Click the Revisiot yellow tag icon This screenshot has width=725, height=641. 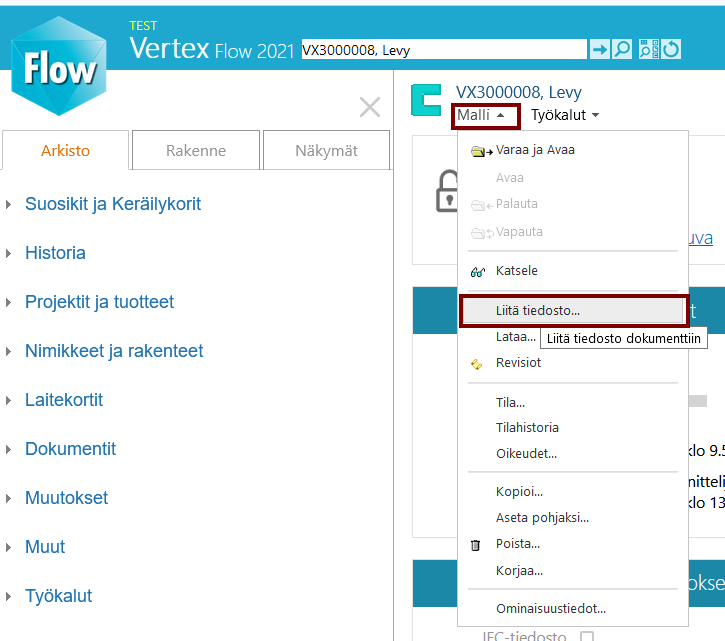(476, 364)
